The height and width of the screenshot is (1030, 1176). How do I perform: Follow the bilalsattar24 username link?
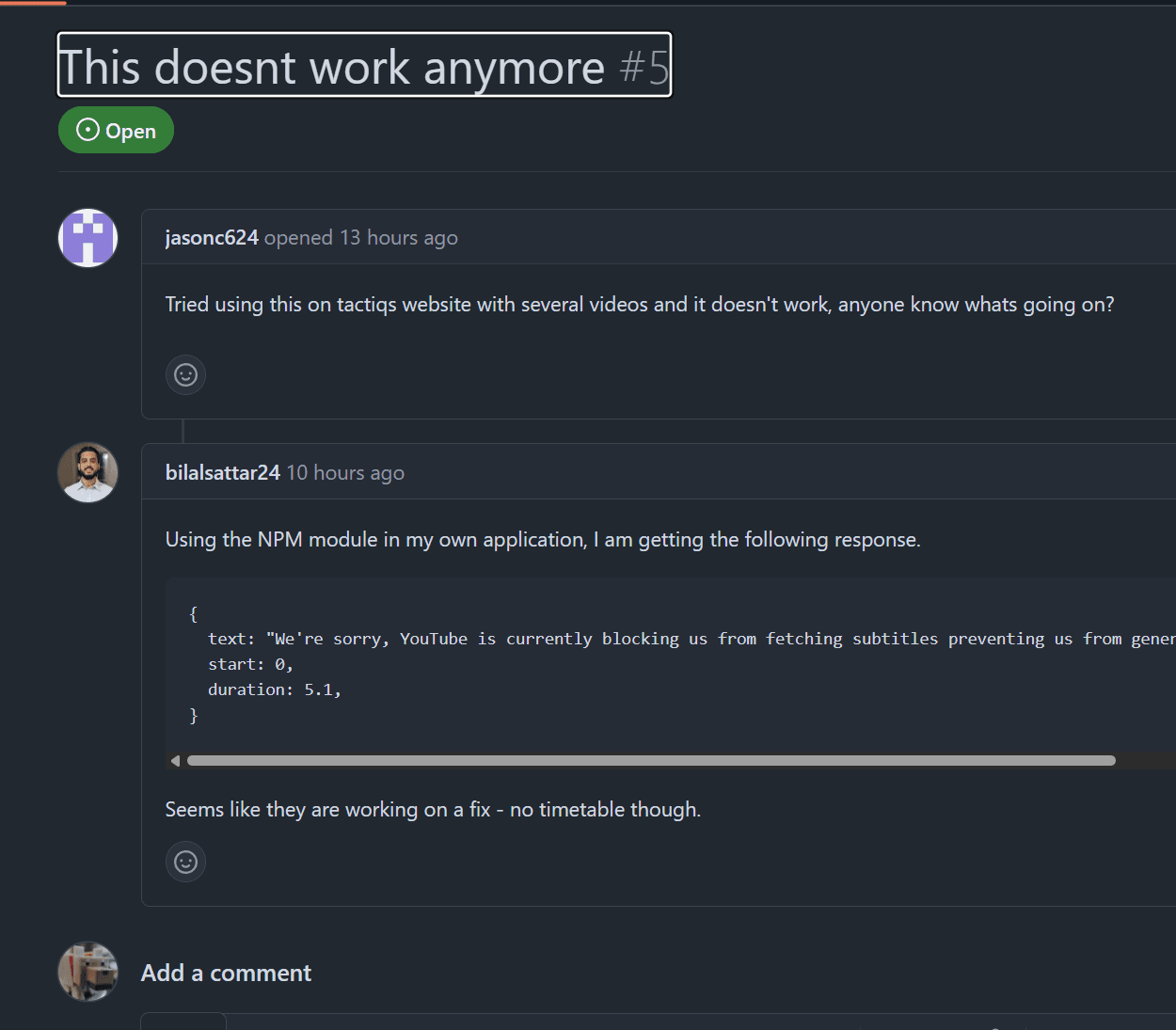(222, 472)
